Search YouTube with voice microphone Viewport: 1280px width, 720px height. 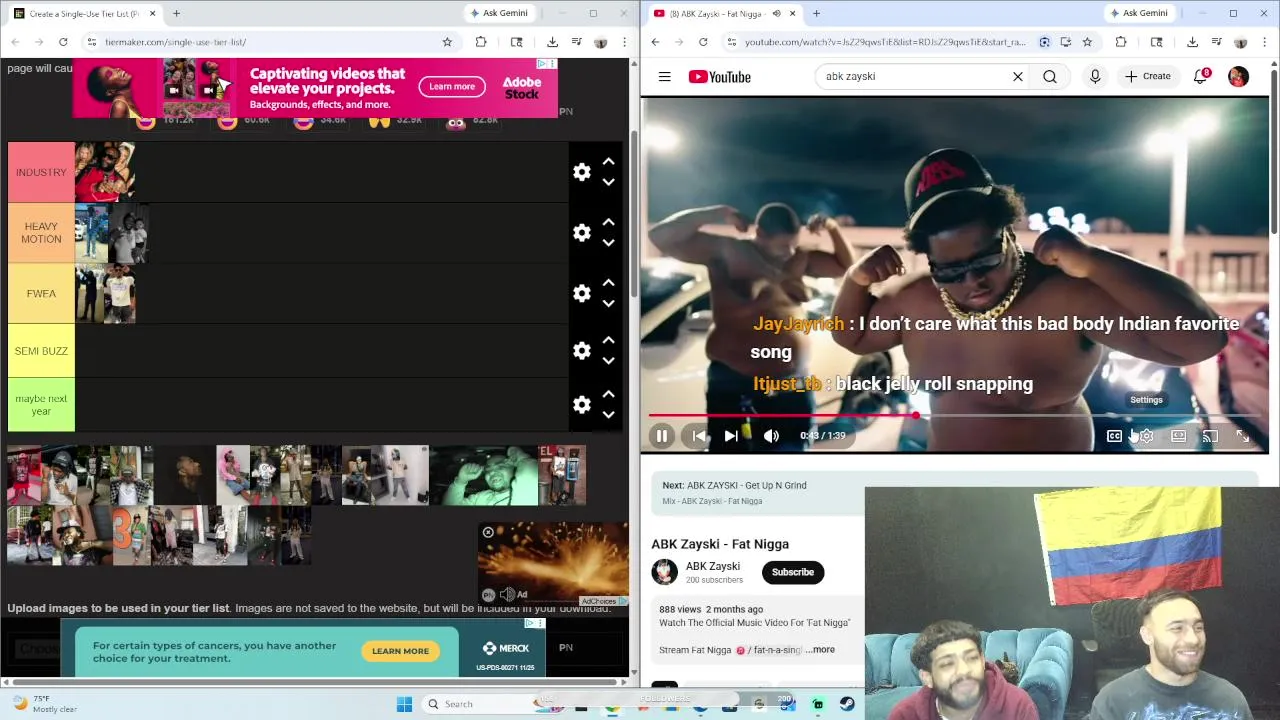click(1095, 76)
